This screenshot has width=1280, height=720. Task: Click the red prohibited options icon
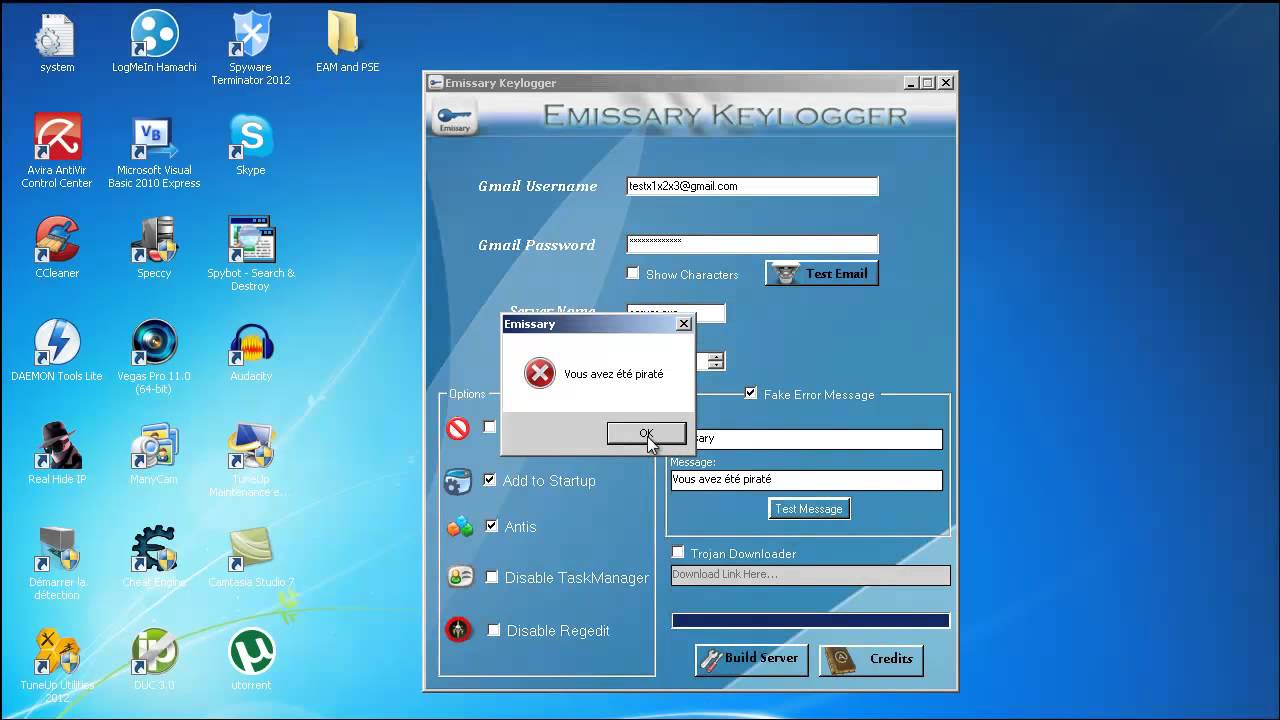click(458, 429)
